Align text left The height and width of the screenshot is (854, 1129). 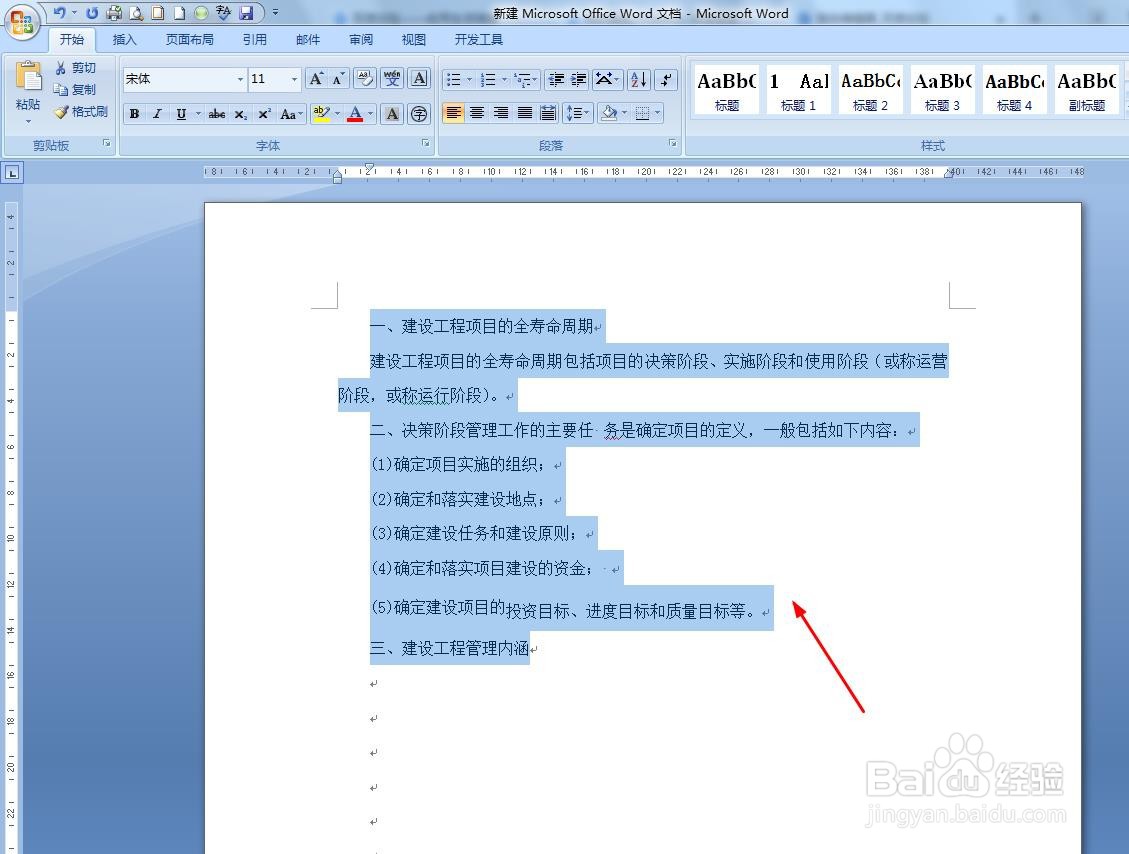coord(453,113)
